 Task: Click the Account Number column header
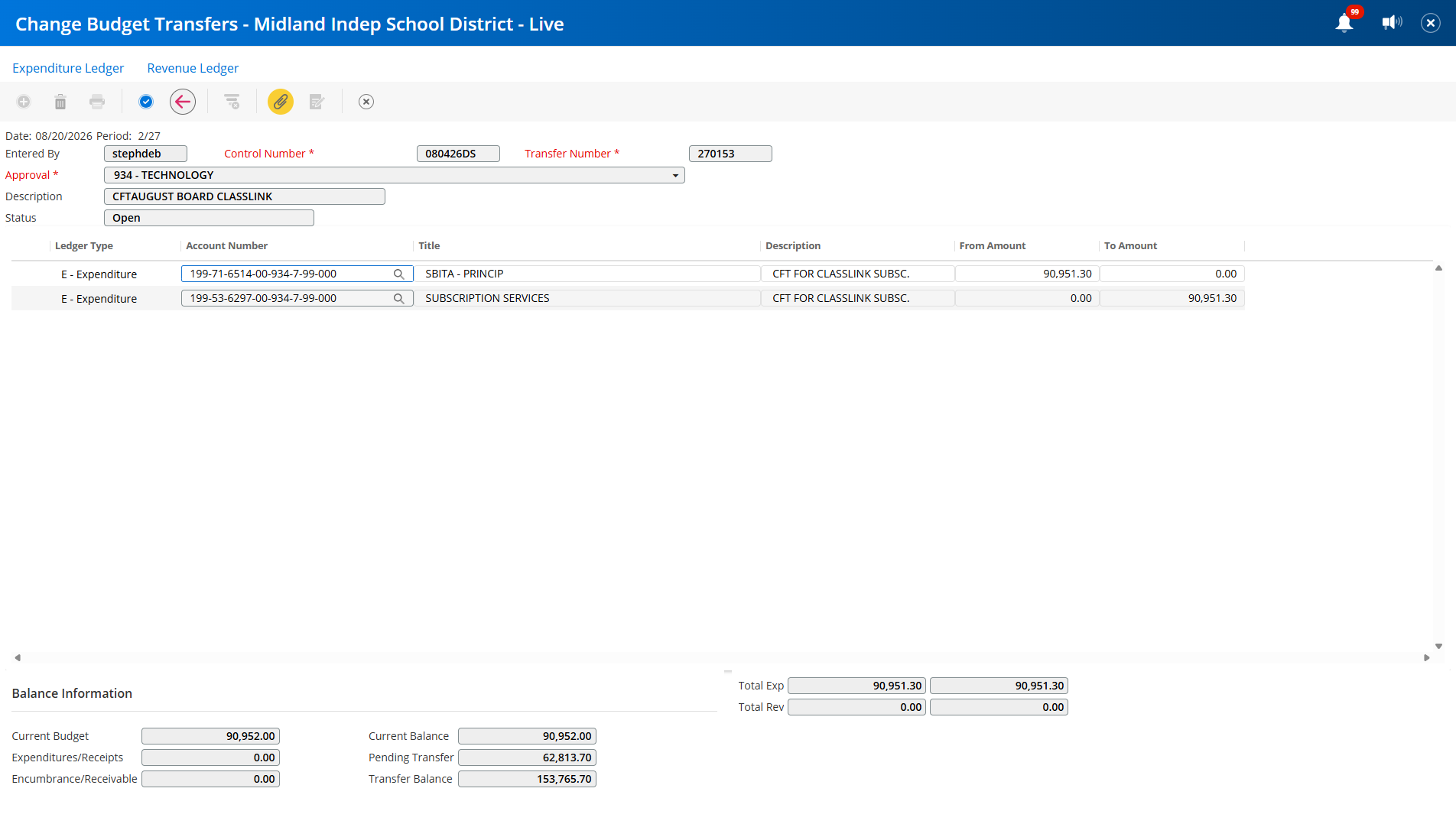coord(227,245)
